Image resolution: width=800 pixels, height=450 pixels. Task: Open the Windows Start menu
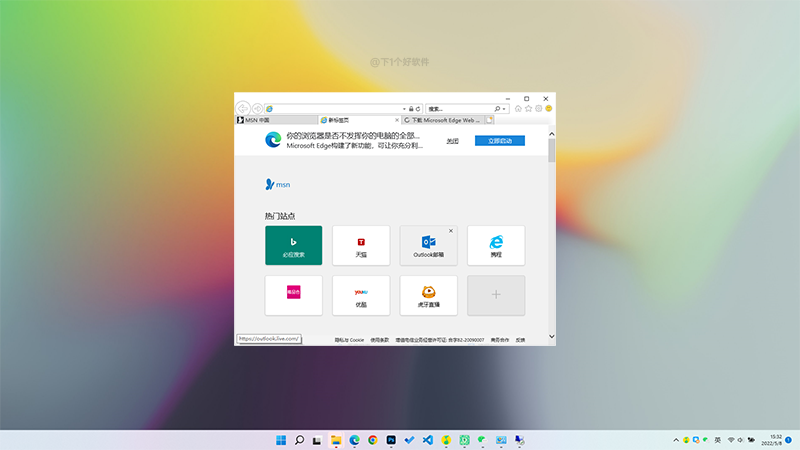click(x=281, y=440)
